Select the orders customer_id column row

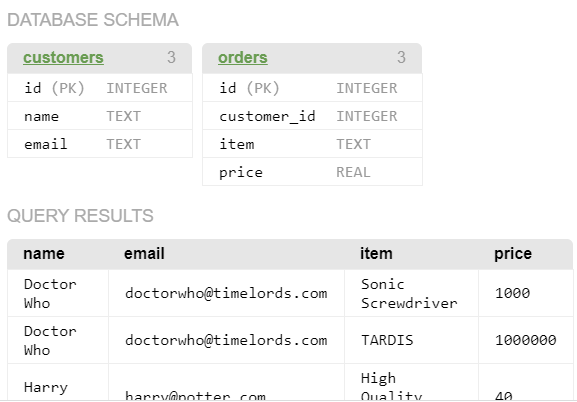(312, 116)
